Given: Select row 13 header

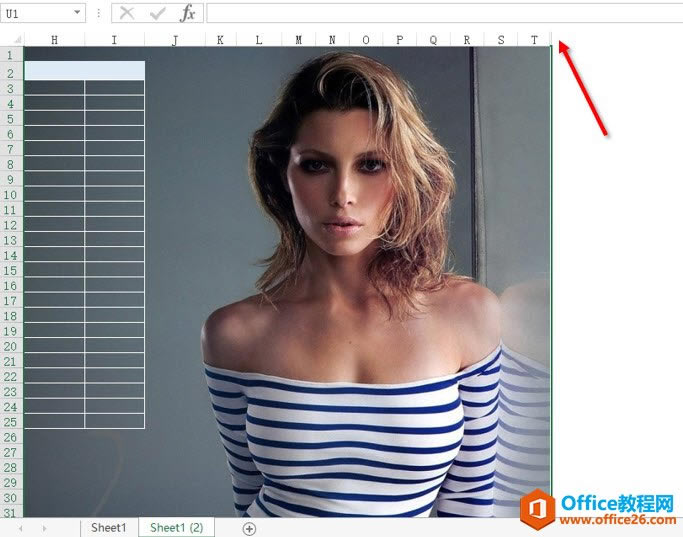Looking at the screenshot, I should point(11,240).
